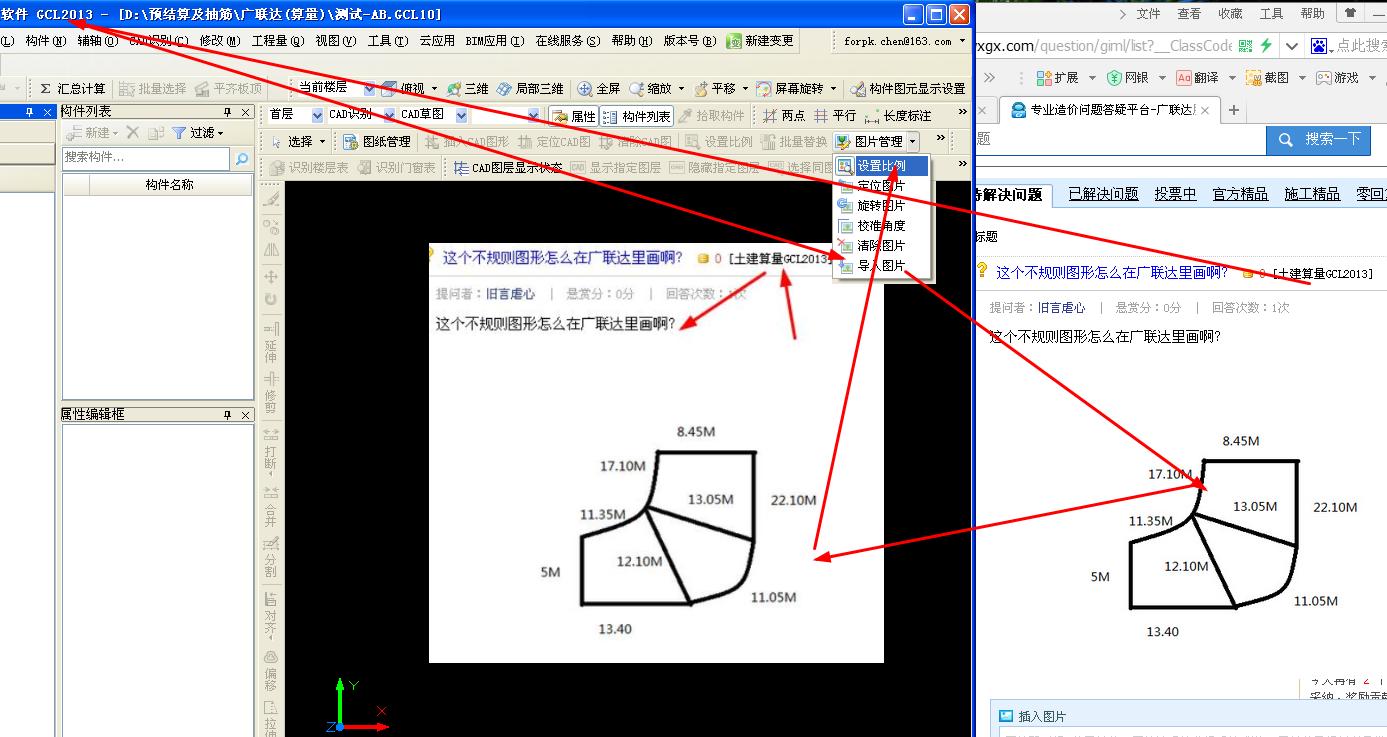
Task: Expand the 屏幕旋转 dropdown arrow
Action: [x=832, y=89]
